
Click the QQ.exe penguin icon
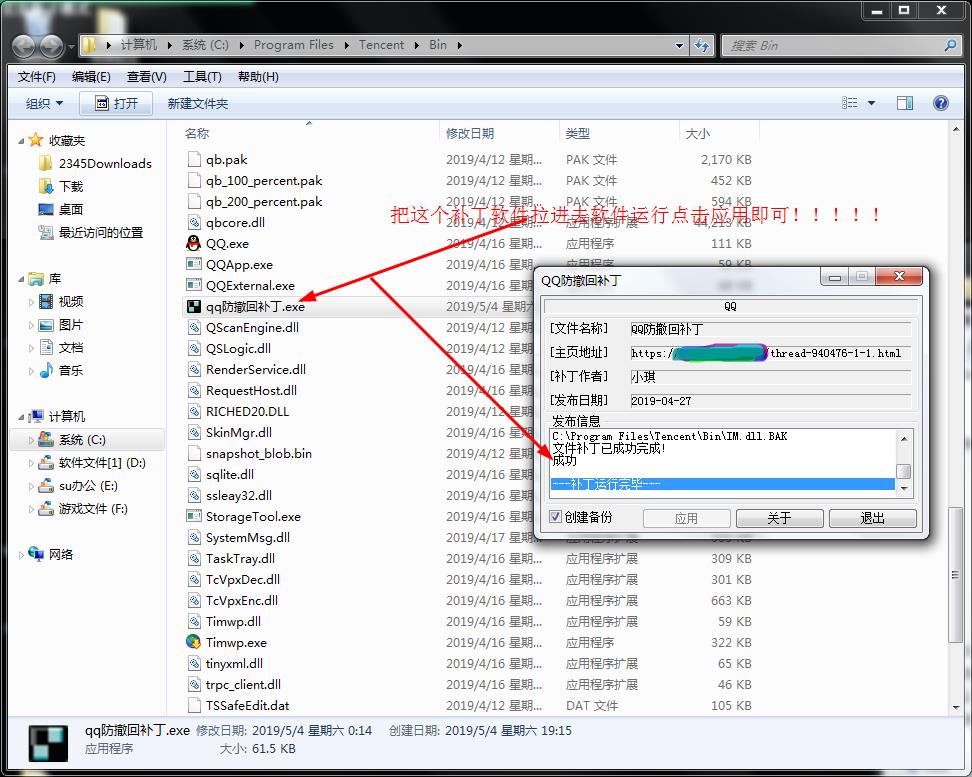(194, 243)
